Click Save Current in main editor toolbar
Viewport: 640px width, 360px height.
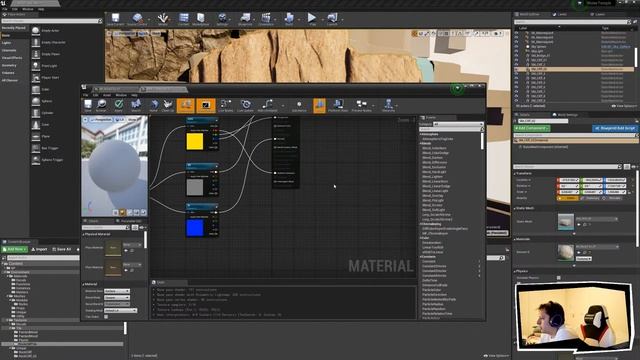pos(115,19)
